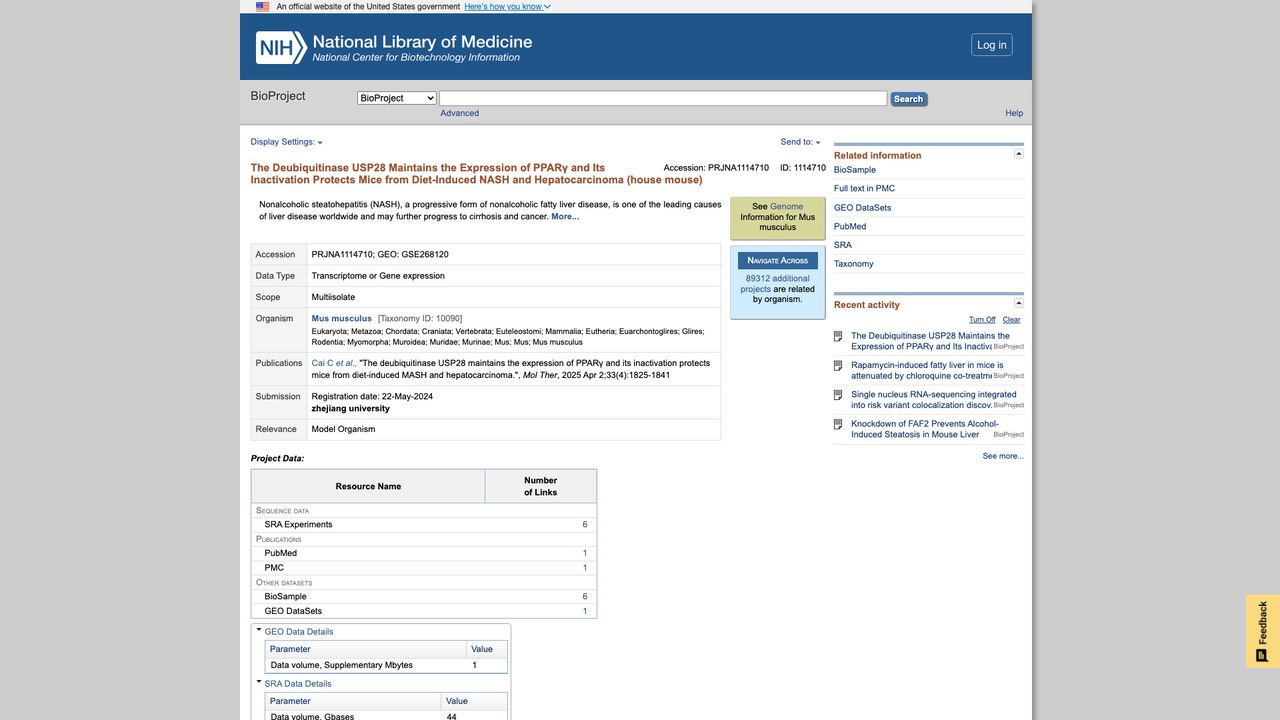Open the Display Settings menu

pyautogui.click(x=286, y=142)
